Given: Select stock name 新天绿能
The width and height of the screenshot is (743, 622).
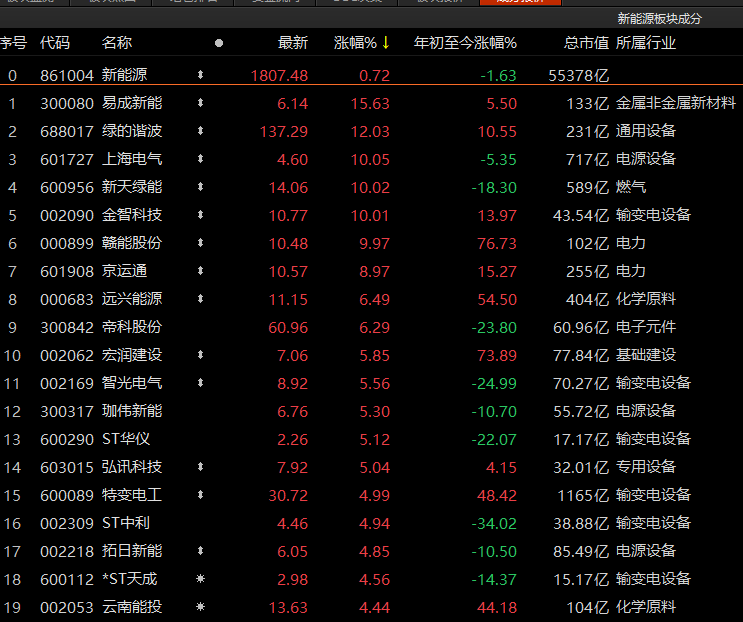Looking at the screenshot, I should point(132,187).
